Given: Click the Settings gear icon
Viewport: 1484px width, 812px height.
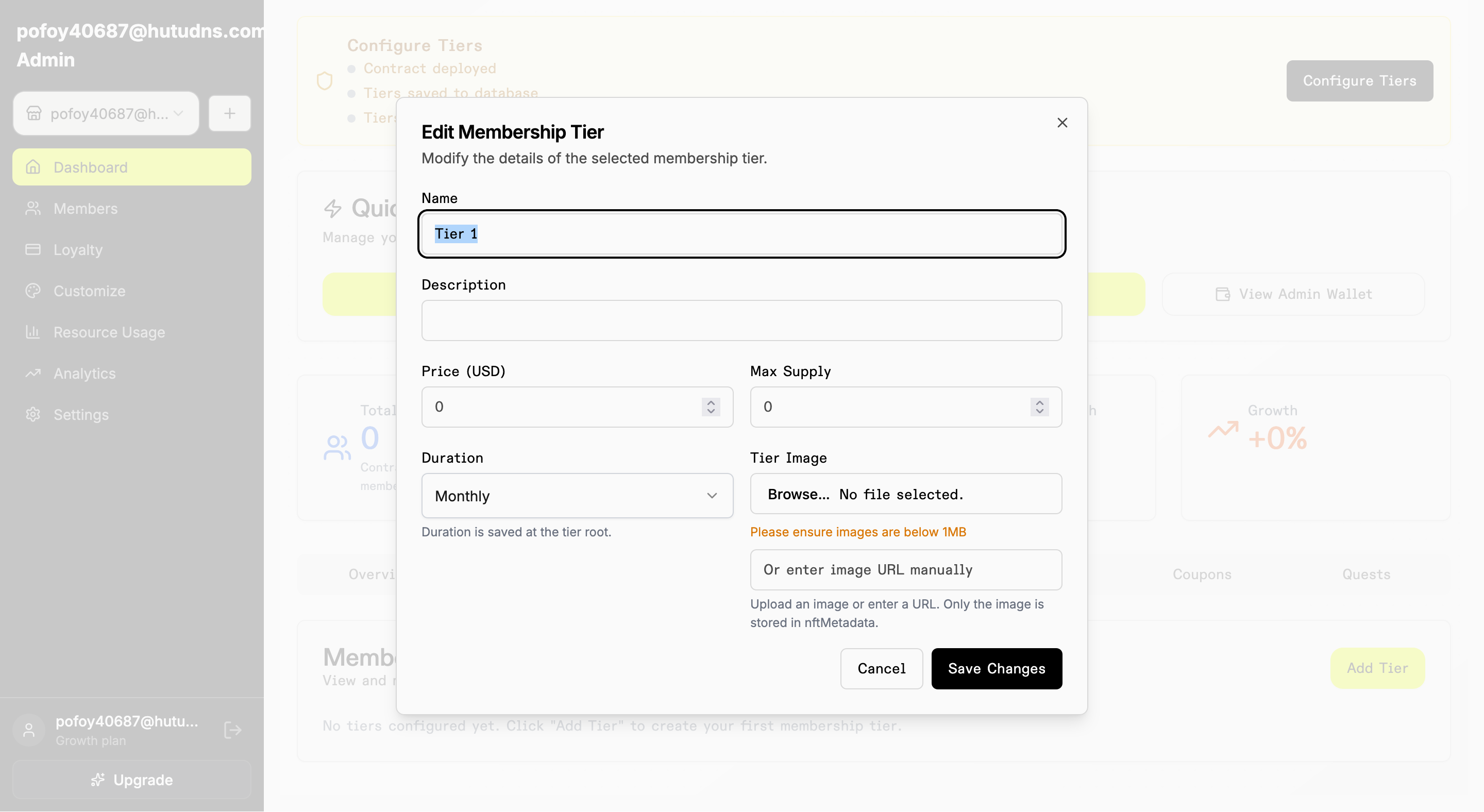Looking at the screenshot, I should click(33, 415).
